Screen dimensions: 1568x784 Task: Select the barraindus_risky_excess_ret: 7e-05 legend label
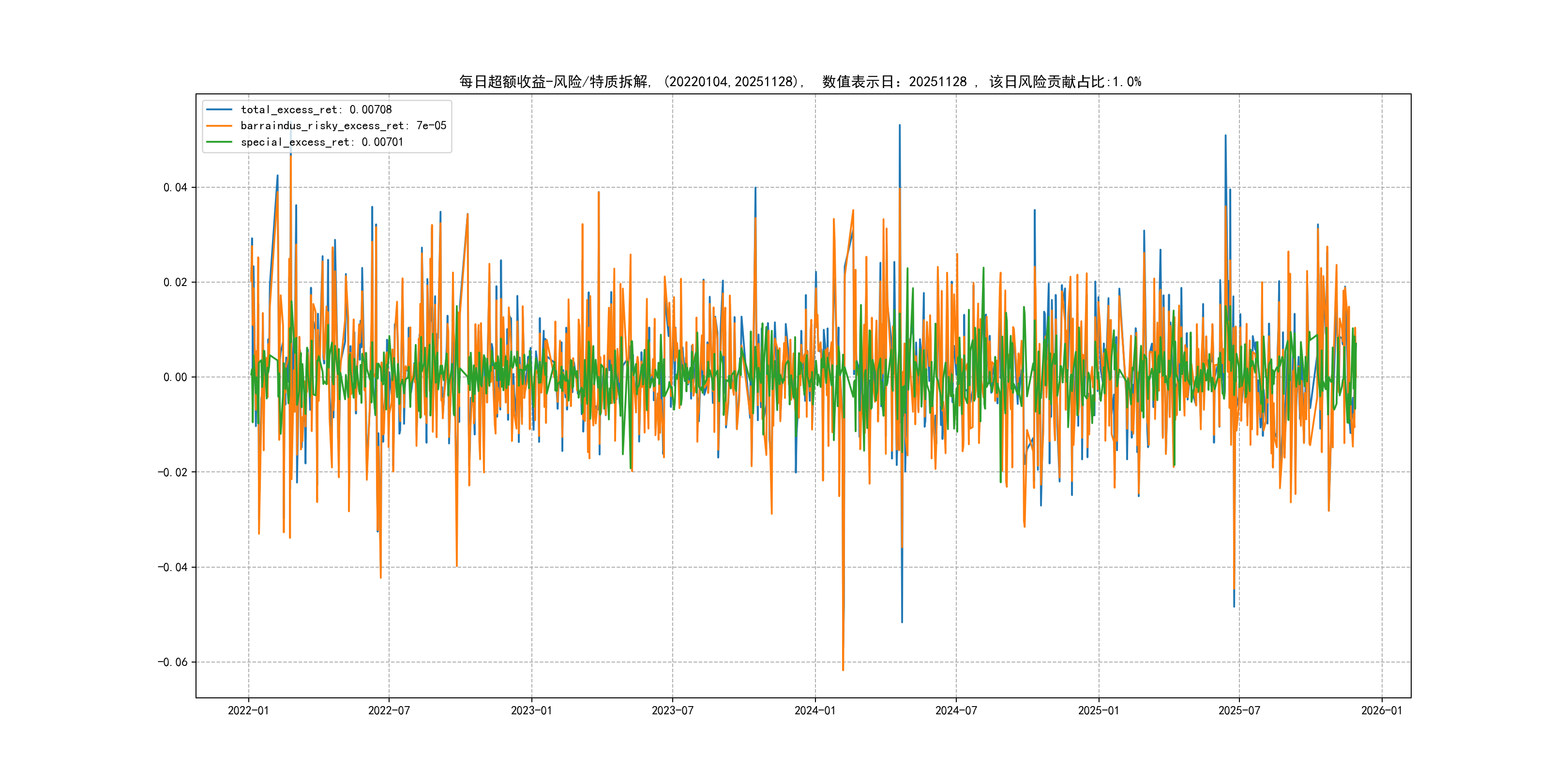(343, 126)
